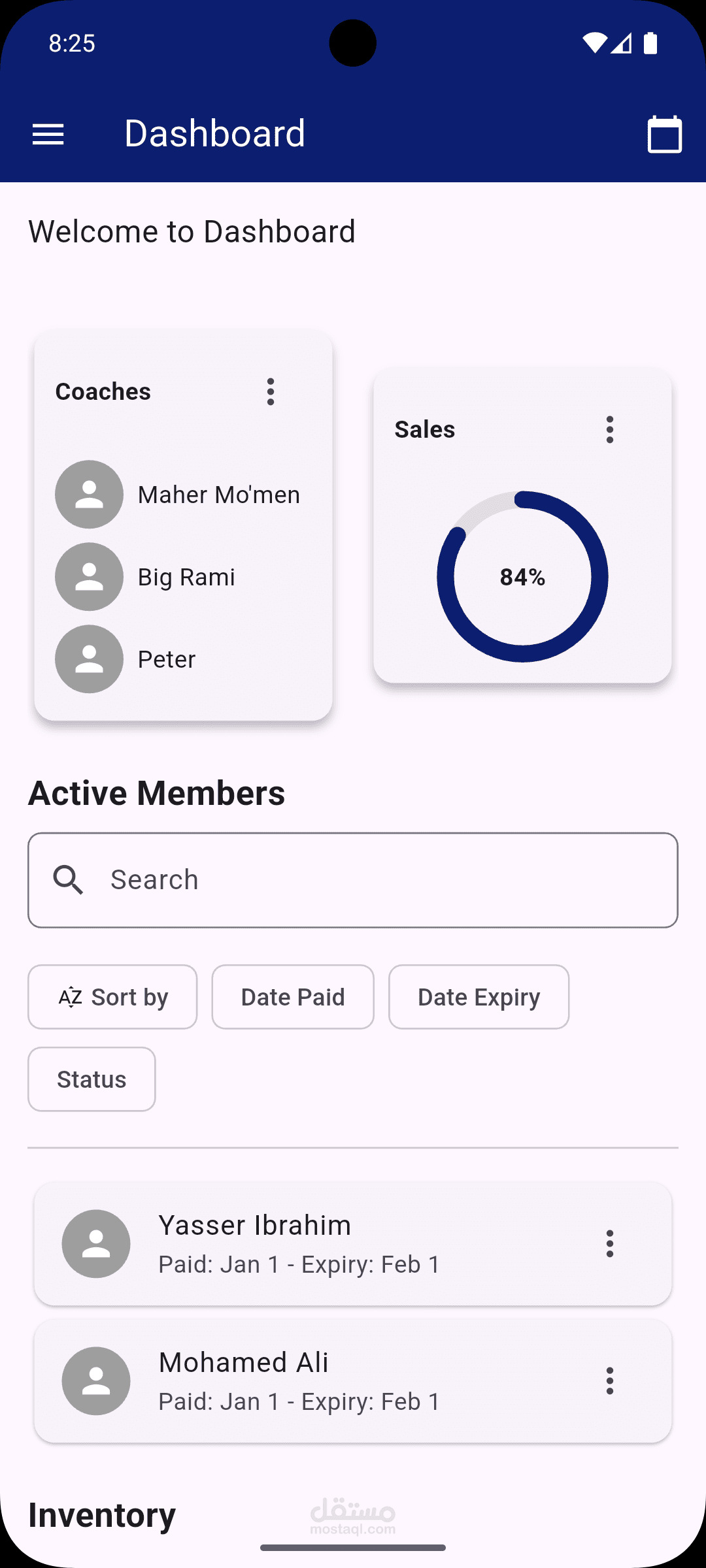
Task: Tap Big Rami's profile avatar
Action: pos(90,577)
